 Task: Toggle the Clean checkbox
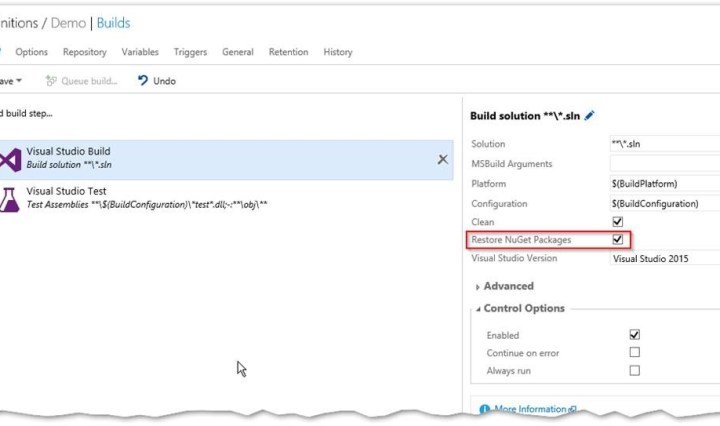tap(617, 222)
